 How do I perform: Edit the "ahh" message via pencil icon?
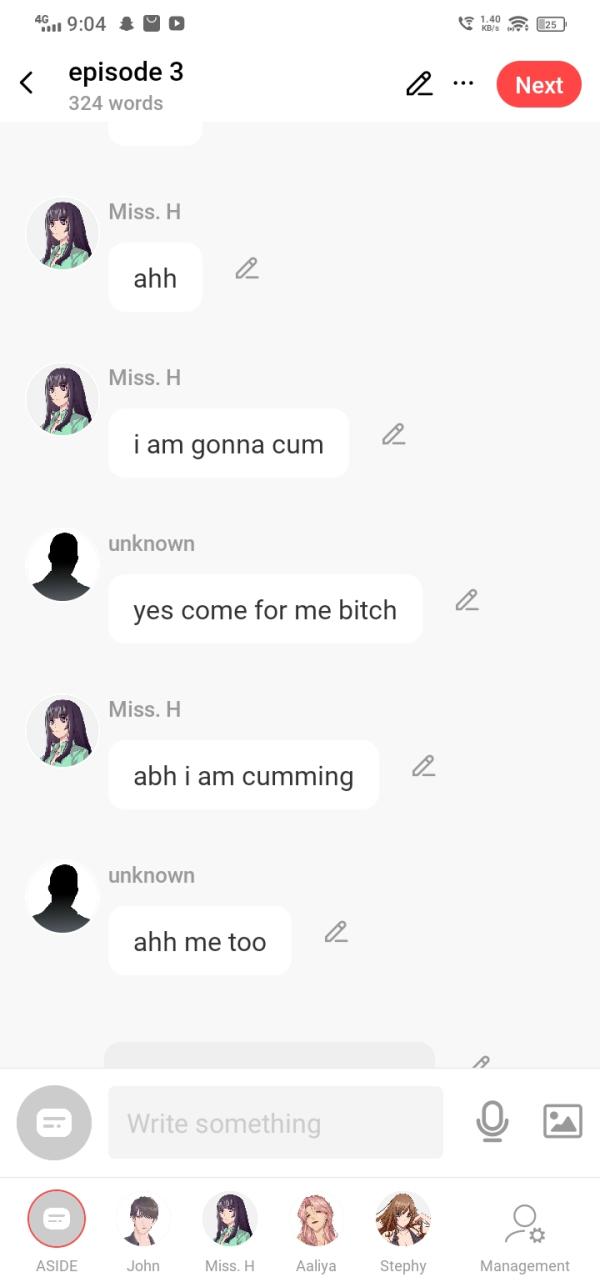click(x=247, y=268)
